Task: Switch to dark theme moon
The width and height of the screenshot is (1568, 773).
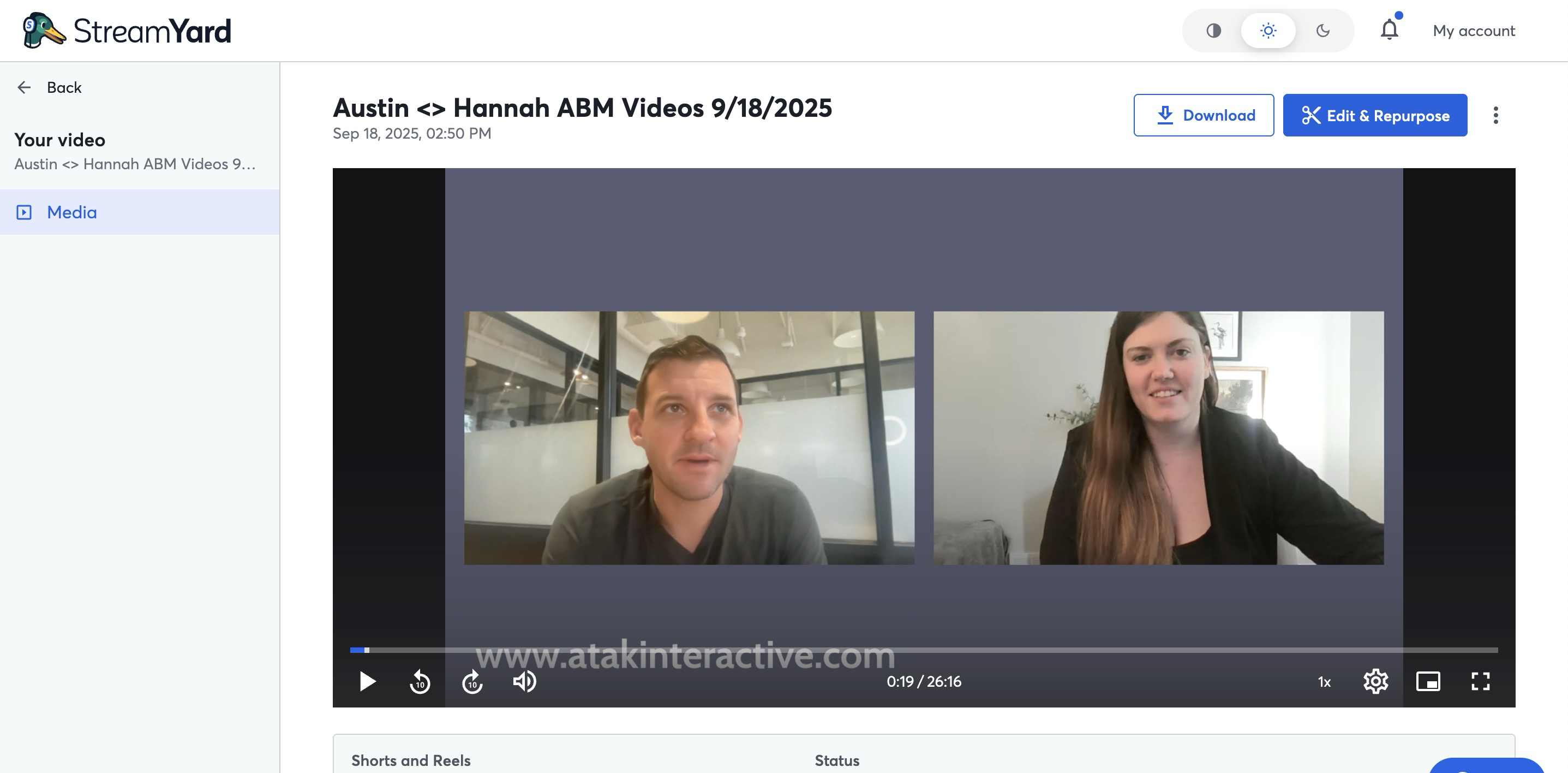Action: (x=1322, y=31)
